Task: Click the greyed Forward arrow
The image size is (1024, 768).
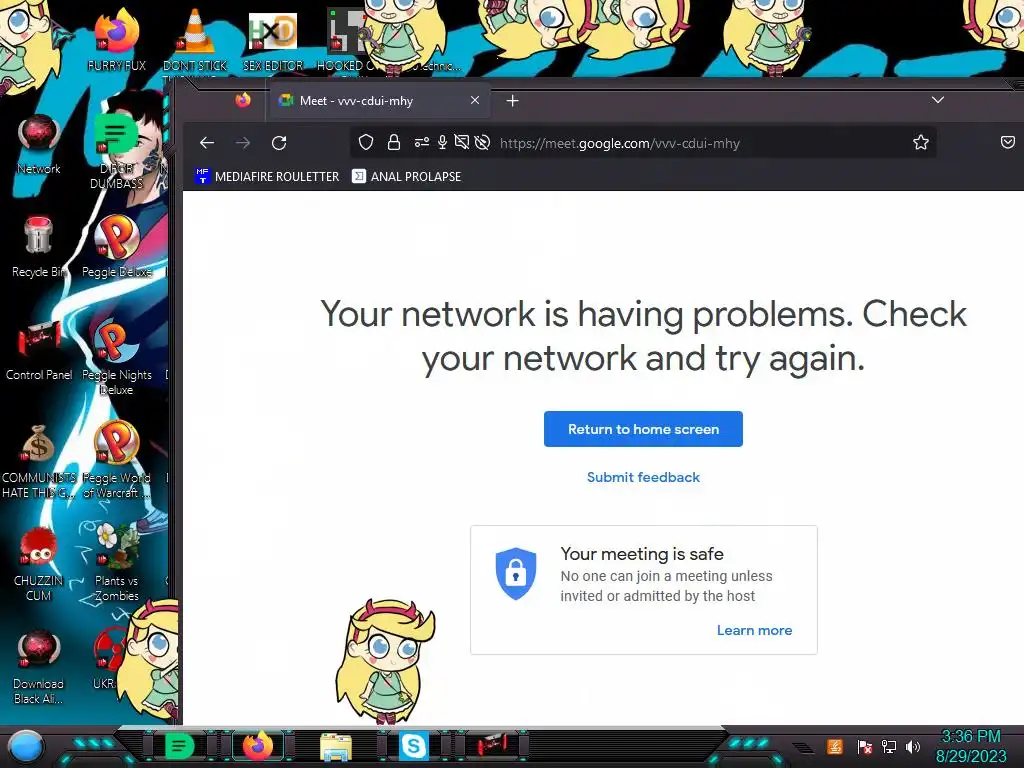Action: coord(243,142)
